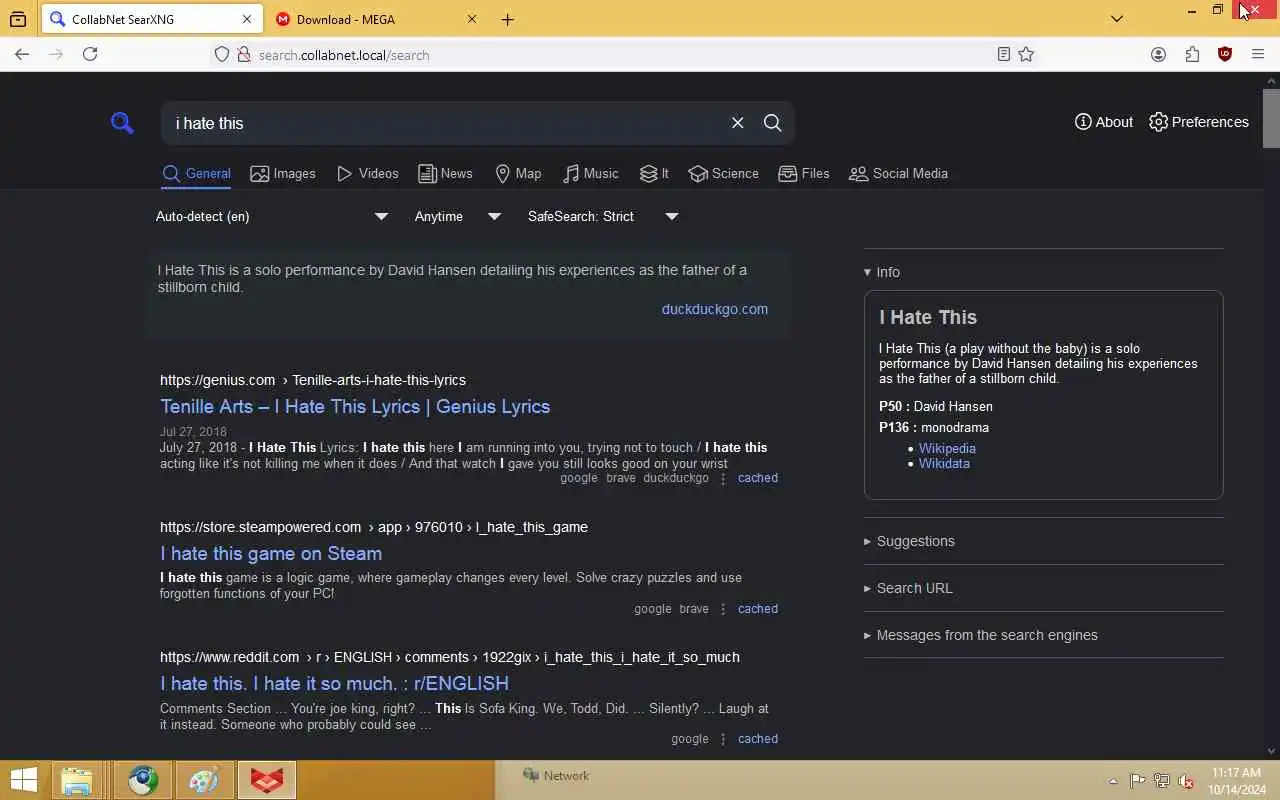Go back with the browser back arrow

[22, 55]
